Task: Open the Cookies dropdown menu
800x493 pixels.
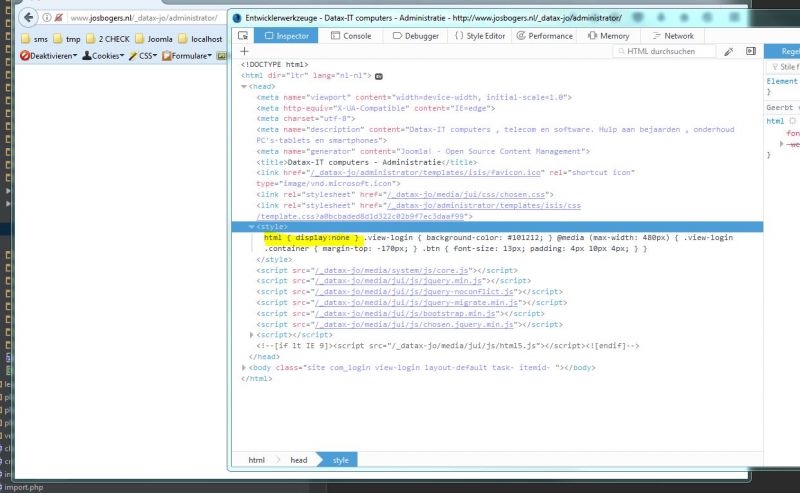Action: [x=103, y=56]
